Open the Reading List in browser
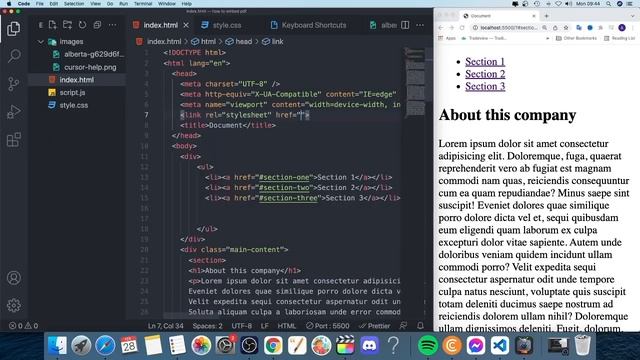This screenshot has height=360, width=640. click(619, 38)
